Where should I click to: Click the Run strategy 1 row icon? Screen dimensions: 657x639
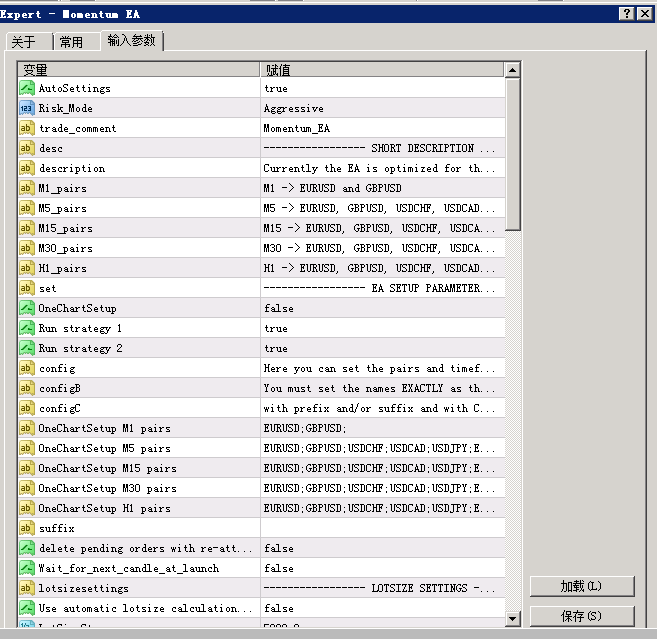(27, 328)
